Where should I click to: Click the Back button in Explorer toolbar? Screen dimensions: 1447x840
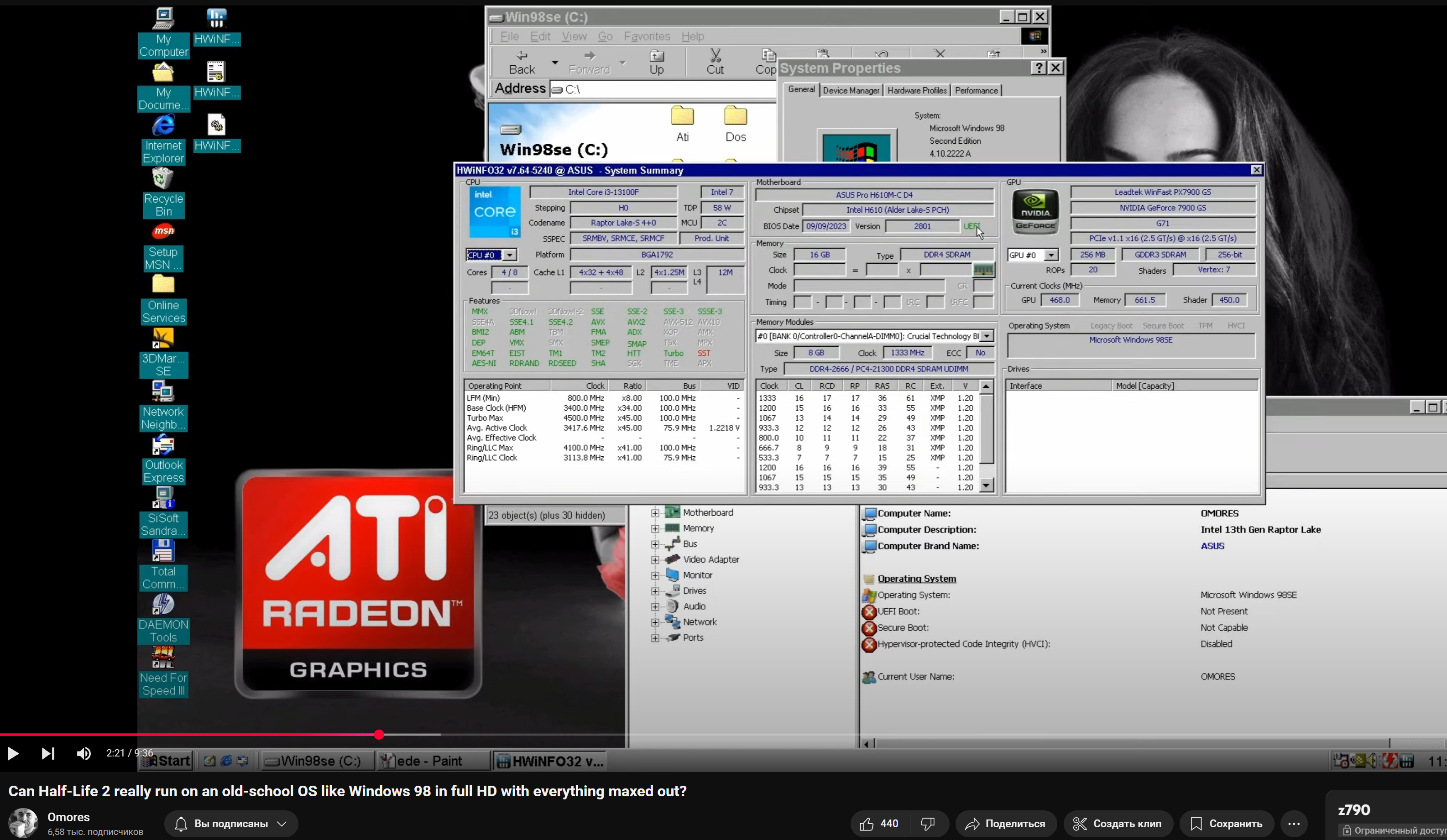click(x=522, y=63)
